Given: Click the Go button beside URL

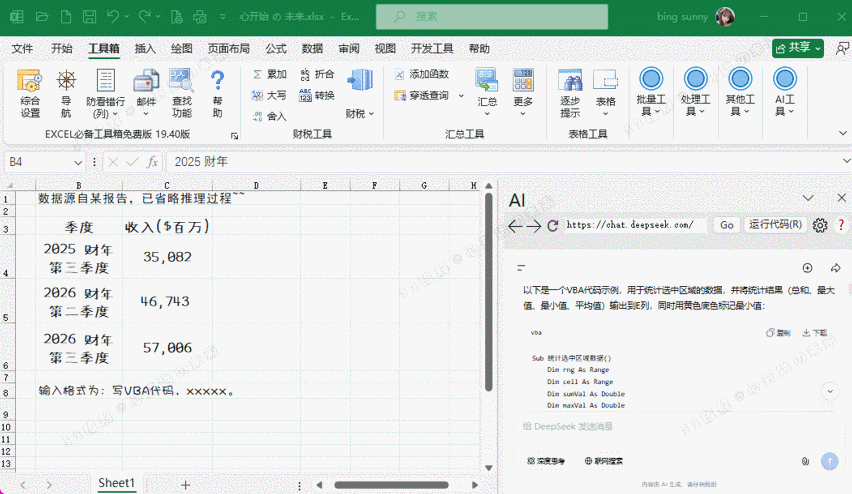Looking at the screenshot, I should [x=727, y=225].
